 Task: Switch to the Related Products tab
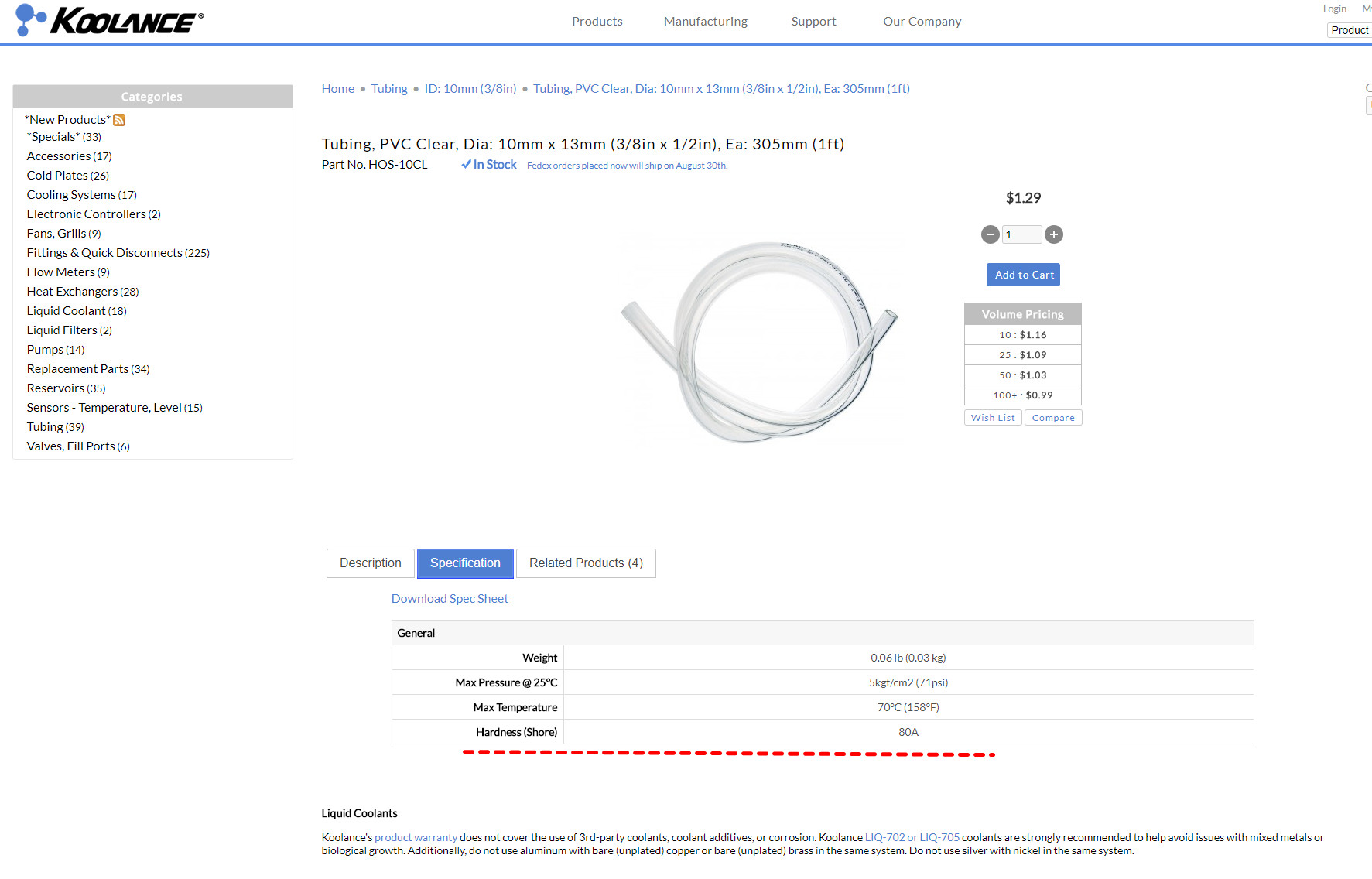[585, 563]
